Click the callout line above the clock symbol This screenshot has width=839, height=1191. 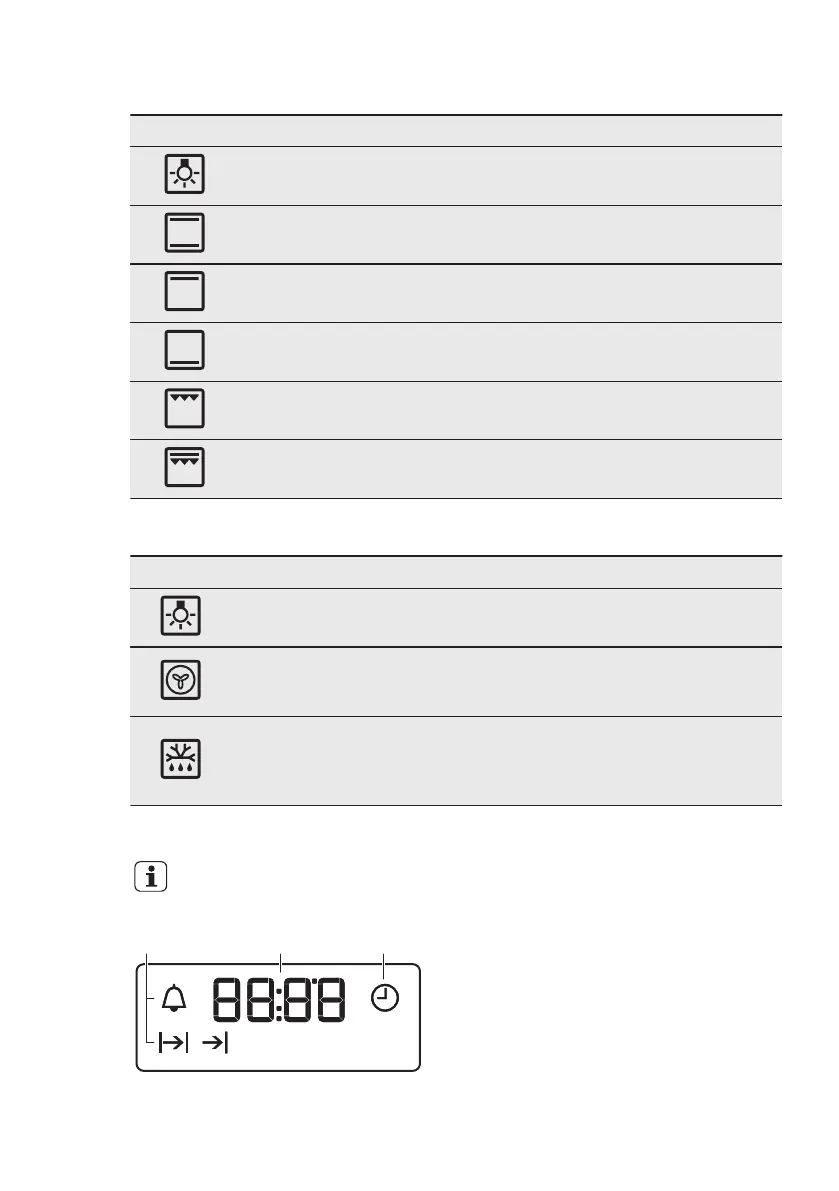pyautogui.click(x=384, y=965)
